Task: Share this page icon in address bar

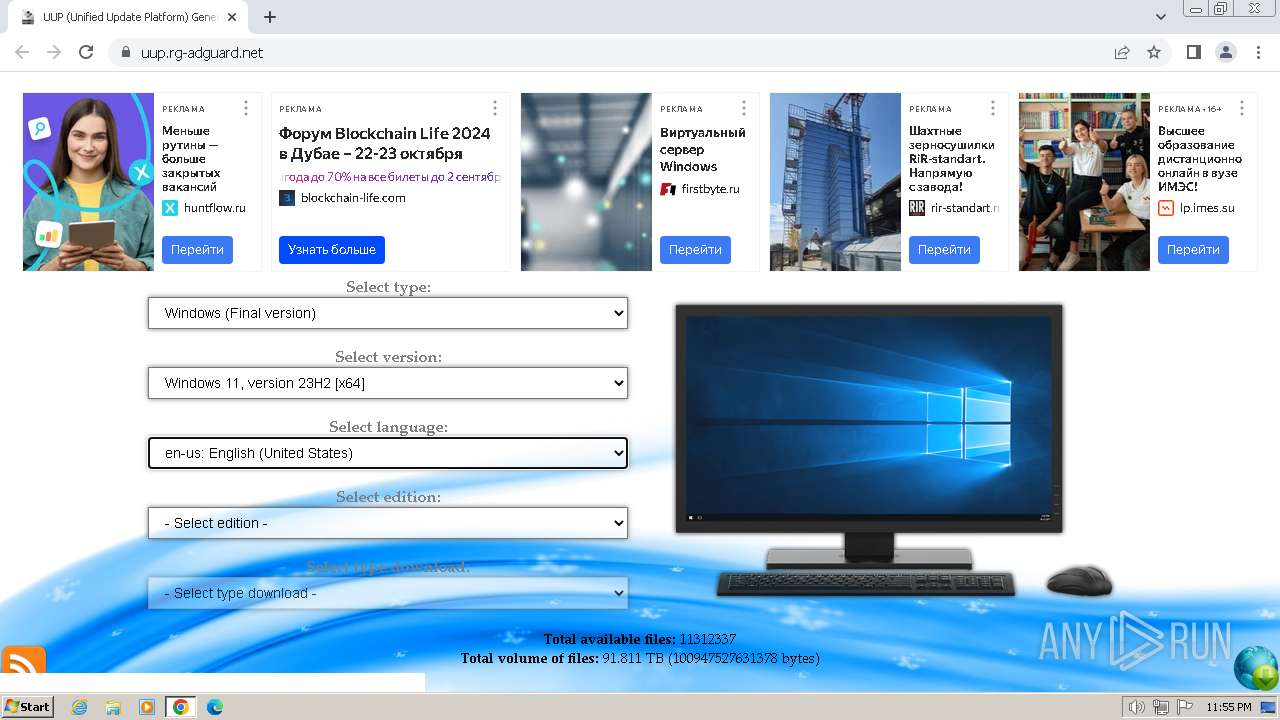Action: click(1122, 52)
